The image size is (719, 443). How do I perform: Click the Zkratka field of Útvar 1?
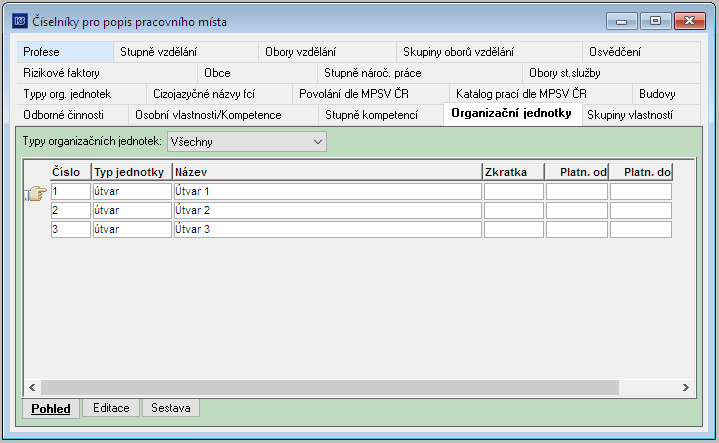[514, 191]
